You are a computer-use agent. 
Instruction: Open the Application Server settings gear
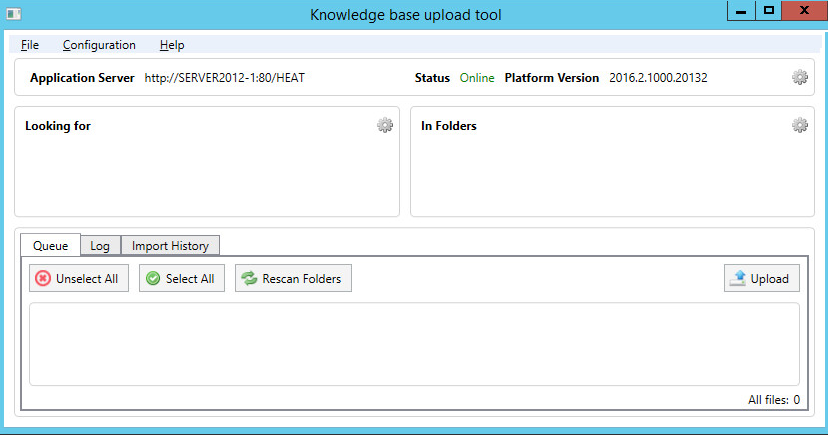tap(799, 77)
